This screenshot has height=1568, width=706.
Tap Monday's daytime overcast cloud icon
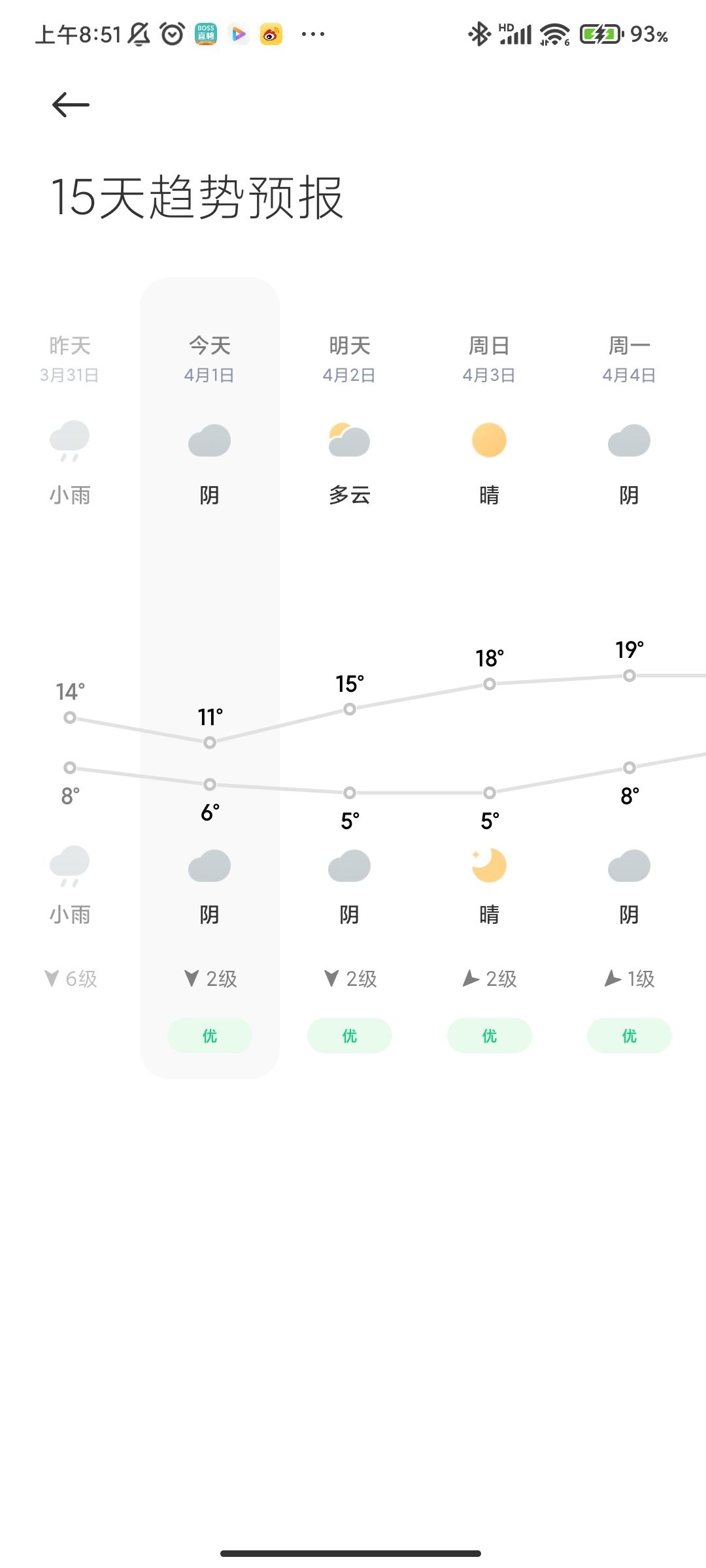(629, 441)
